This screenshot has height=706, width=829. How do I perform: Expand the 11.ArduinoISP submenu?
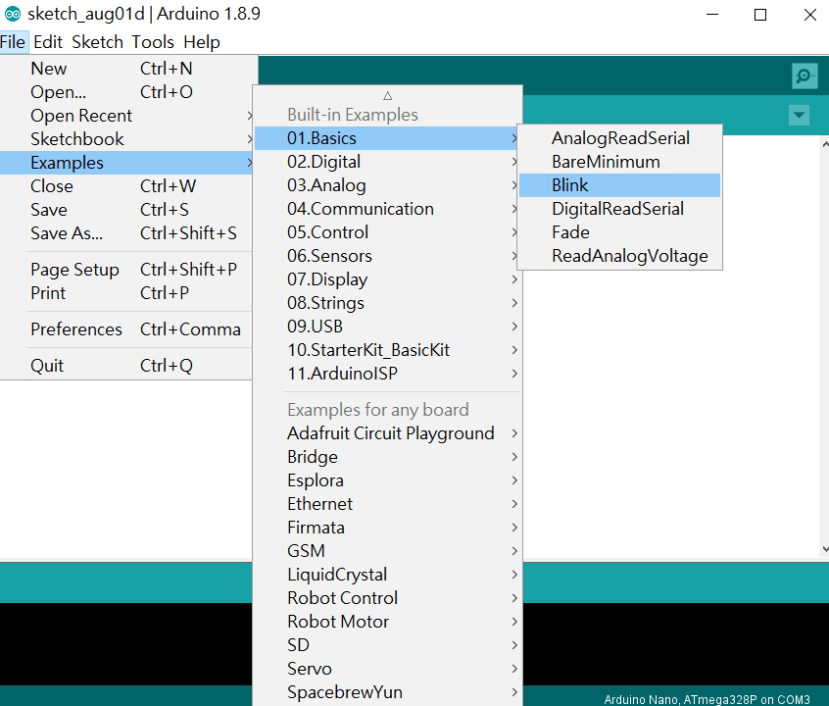click(x=387, y=373)
